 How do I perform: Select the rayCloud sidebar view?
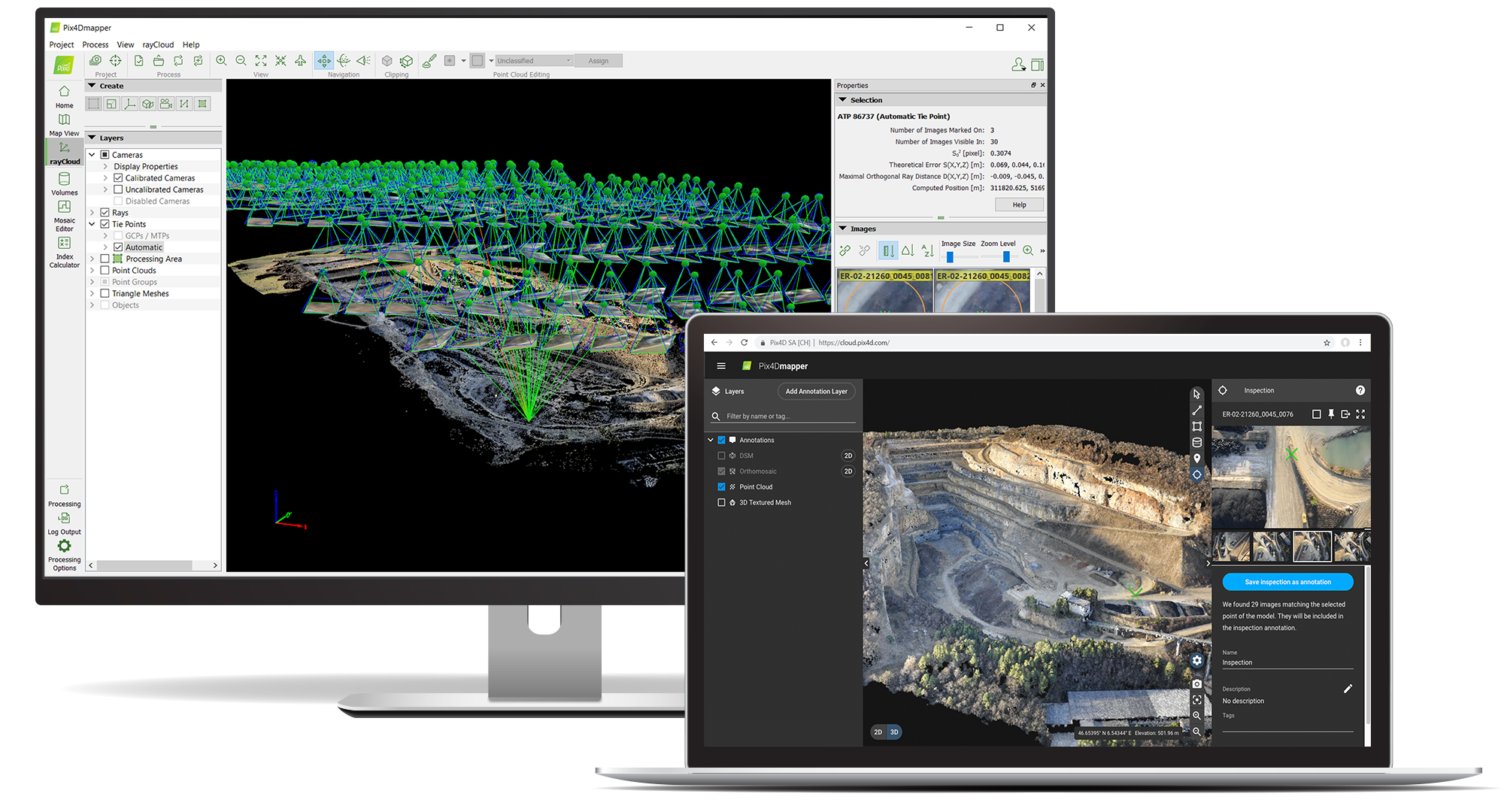pos(65,153)
